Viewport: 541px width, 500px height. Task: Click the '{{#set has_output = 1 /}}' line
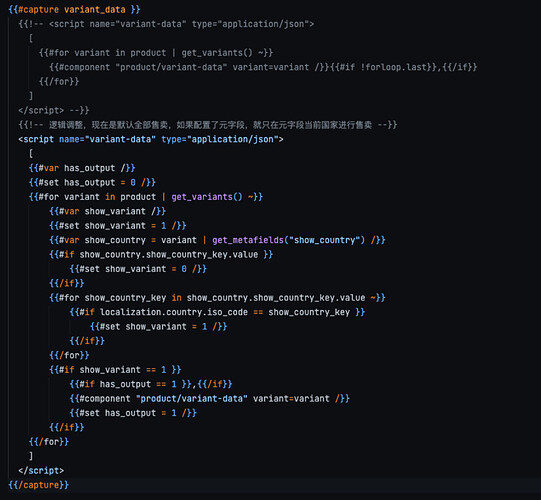(x=133, y=413)
